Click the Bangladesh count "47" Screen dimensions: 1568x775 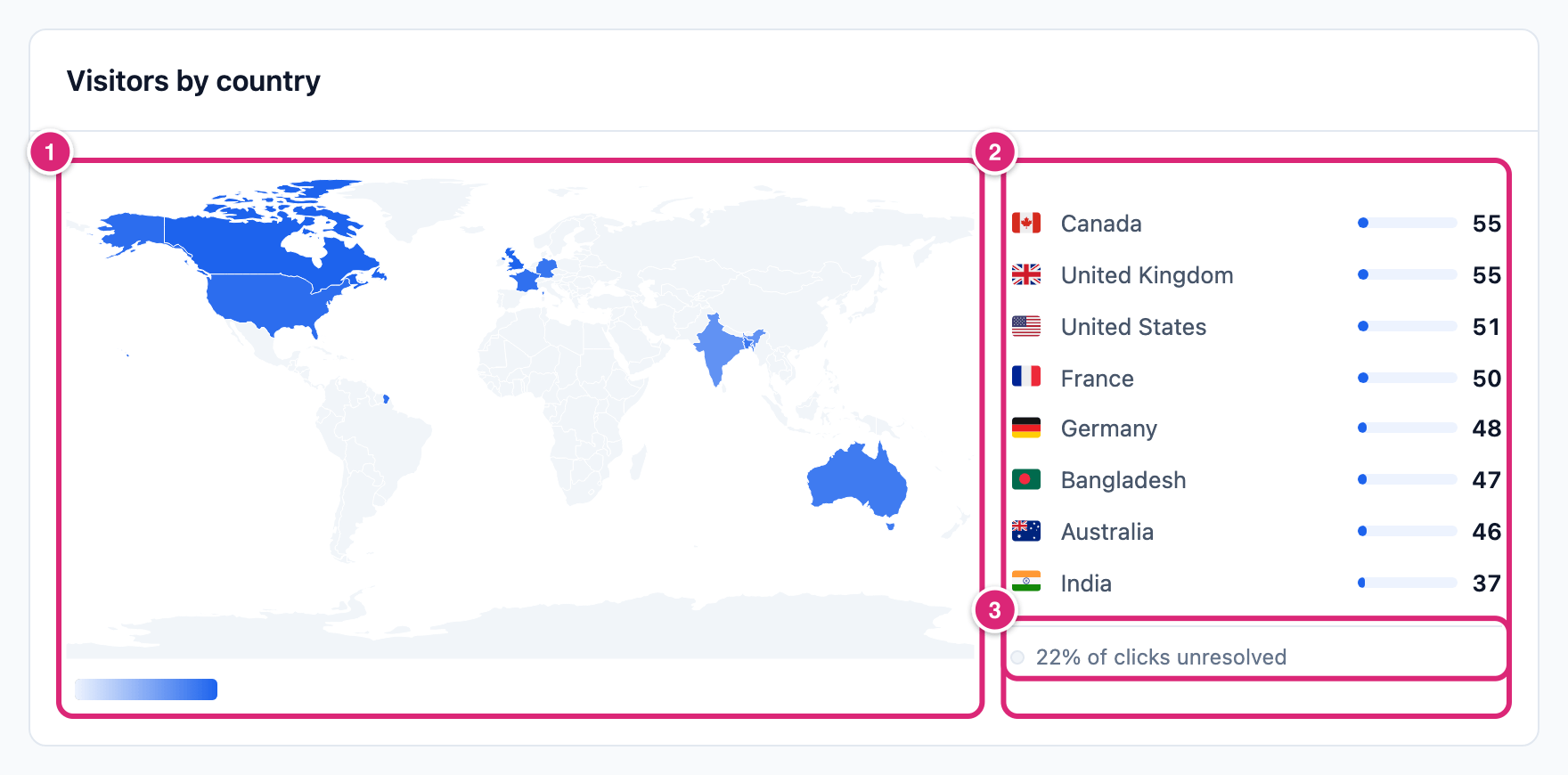point(1487,480)
